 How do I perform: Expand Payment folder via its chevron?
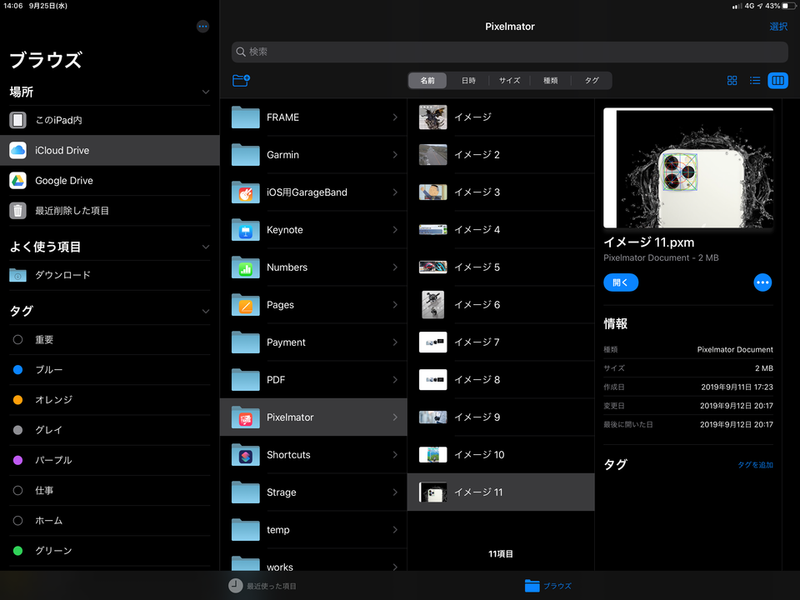[395, 342]
